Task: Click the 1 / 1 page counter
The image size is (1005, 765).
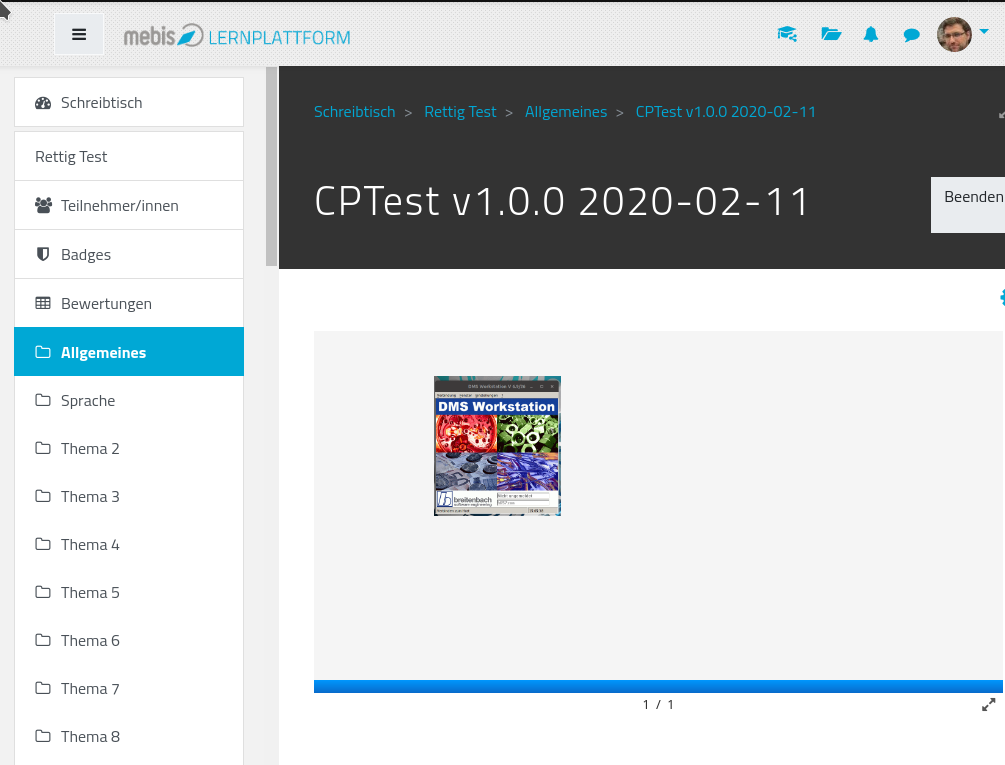Action: (x=658, y=705)
